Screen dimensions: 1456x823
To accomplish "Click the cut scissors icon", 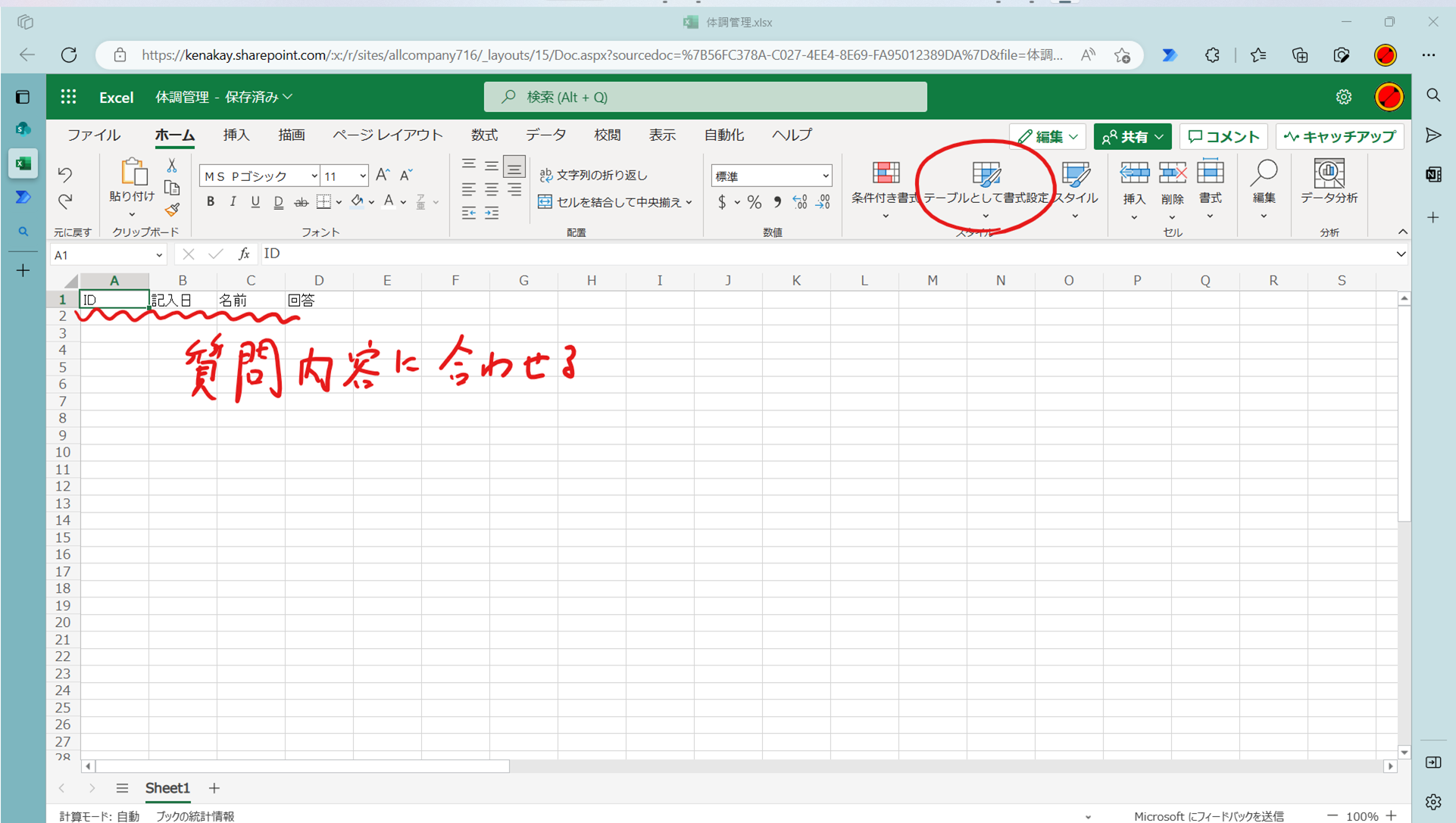I will [172, 165].
